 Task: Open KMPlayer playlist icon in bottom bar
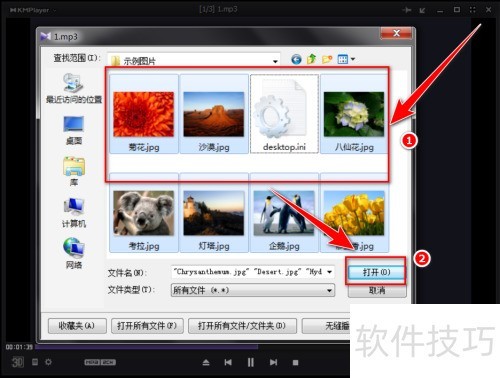coord(35,362)
